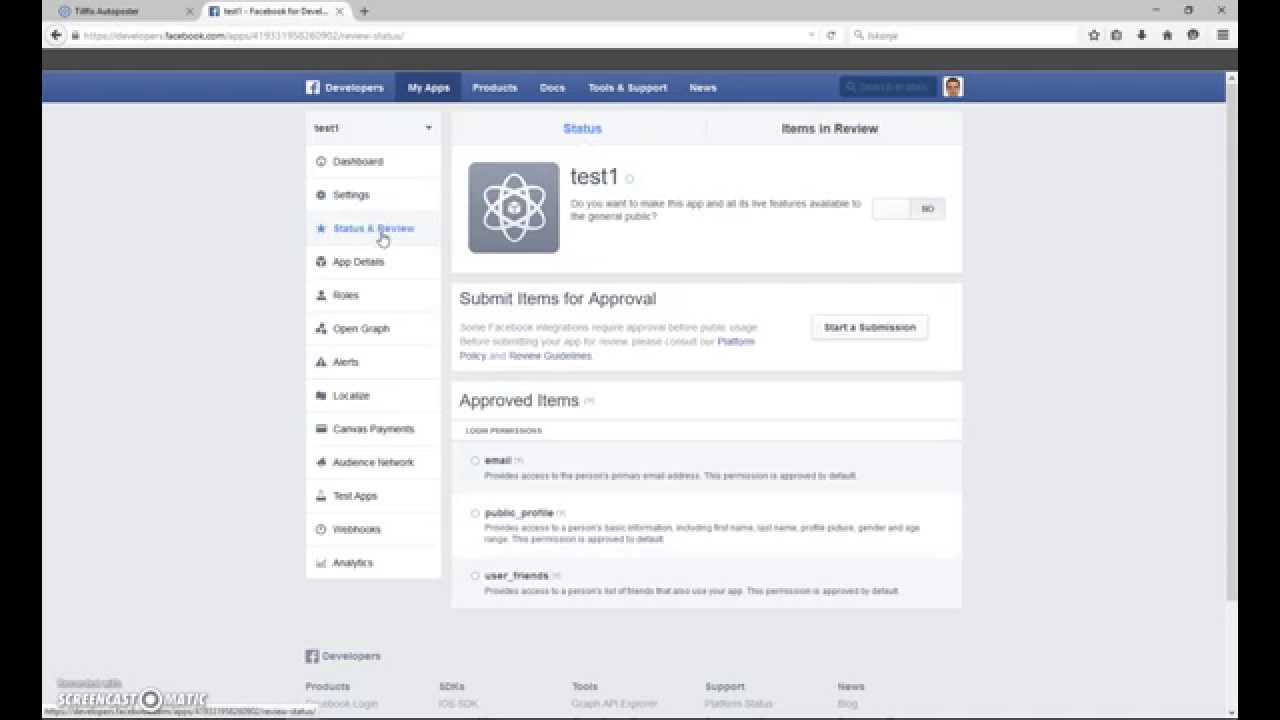
Task: Open the Tools & Support menu
Action: click(x=628, y=88)
